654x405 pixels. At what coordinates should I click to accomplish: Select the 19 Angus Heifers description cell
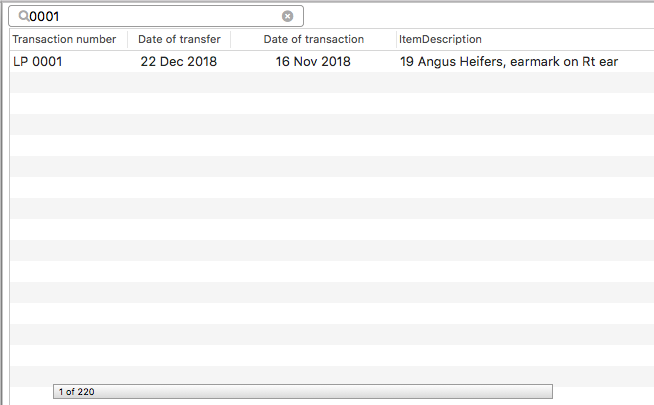(509, 62)
